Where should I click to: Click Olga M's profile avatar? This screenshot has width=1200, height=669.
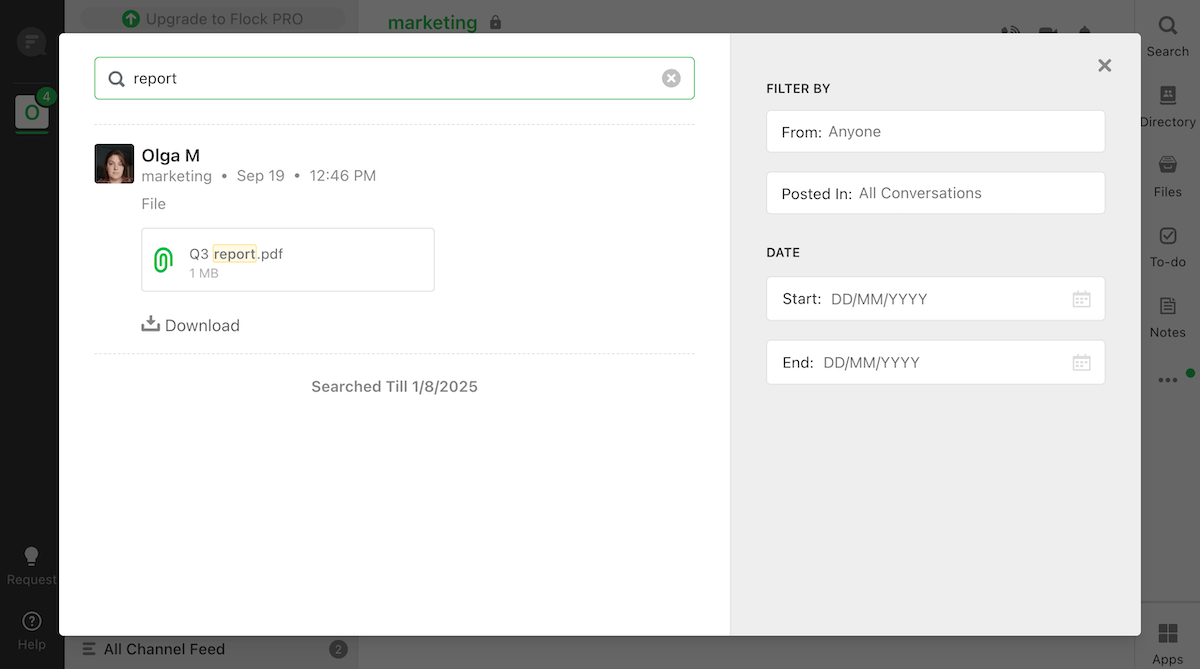click(x=114, y=164)
